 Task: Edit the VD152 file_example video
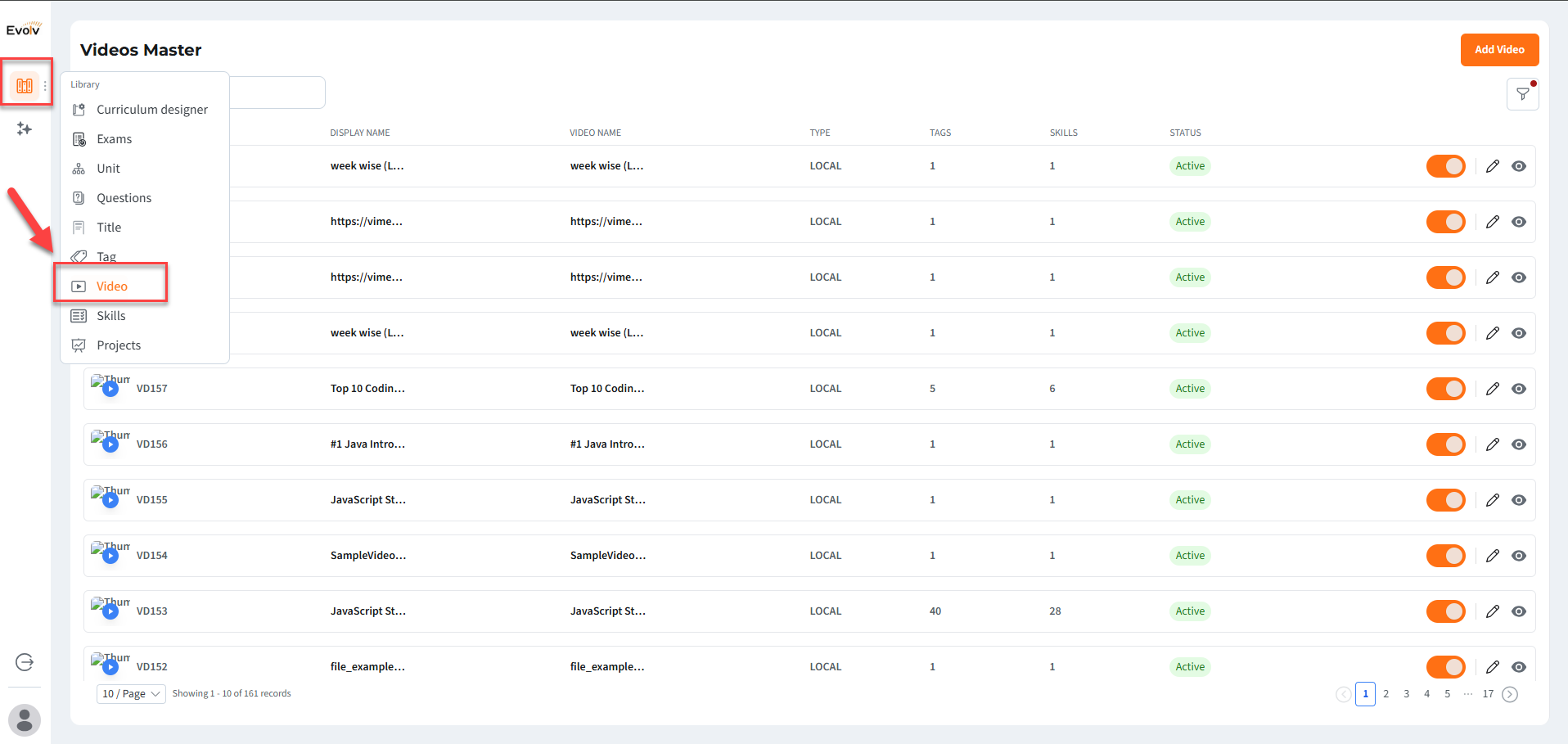[1493, 667]
